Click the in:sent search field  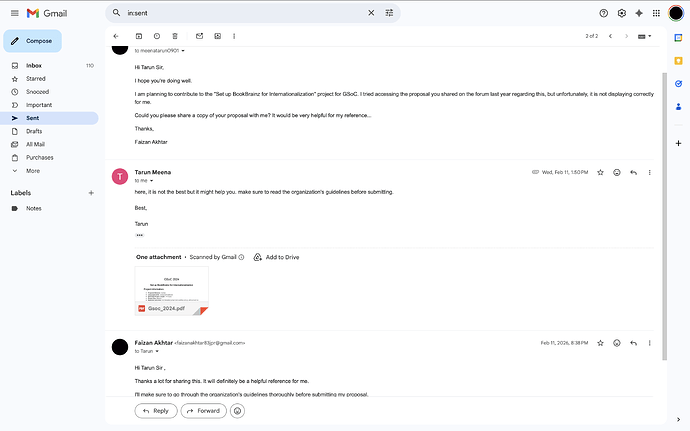244,13
